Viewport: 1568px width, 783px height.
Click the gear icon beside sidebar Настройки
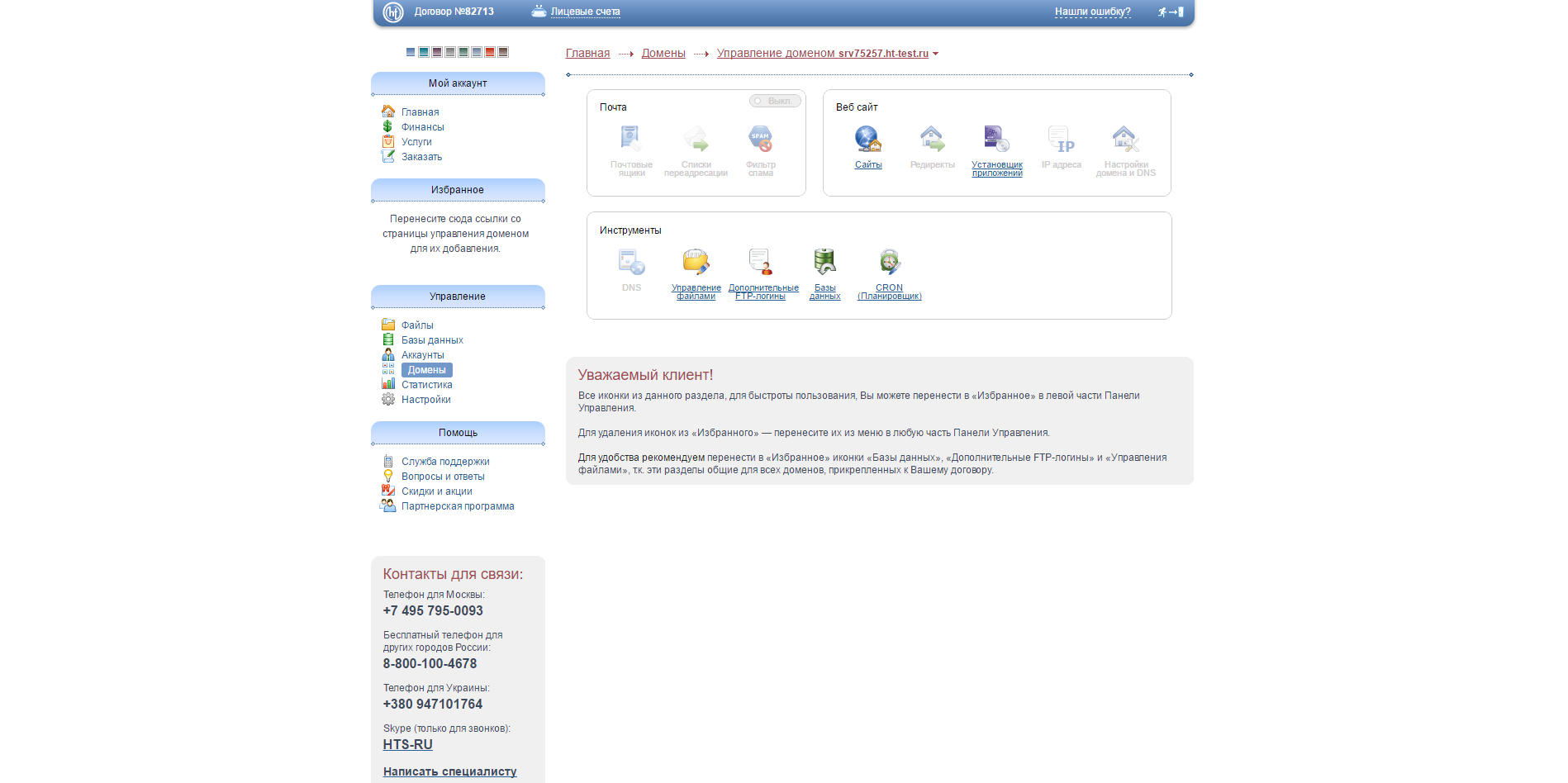[388, 399]
